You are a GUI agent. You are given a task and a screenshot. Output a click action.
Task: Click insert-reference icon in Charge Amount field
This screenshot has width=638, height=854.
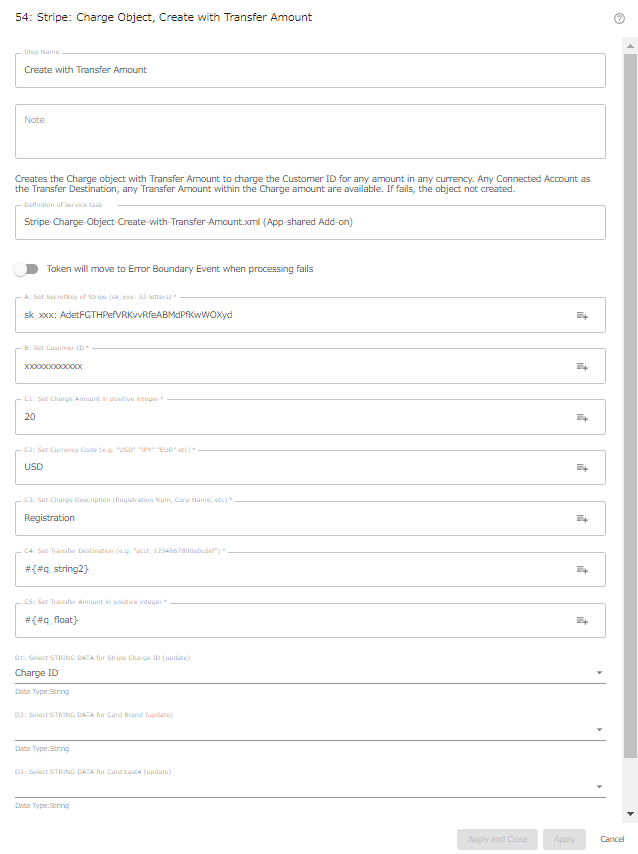582,417
